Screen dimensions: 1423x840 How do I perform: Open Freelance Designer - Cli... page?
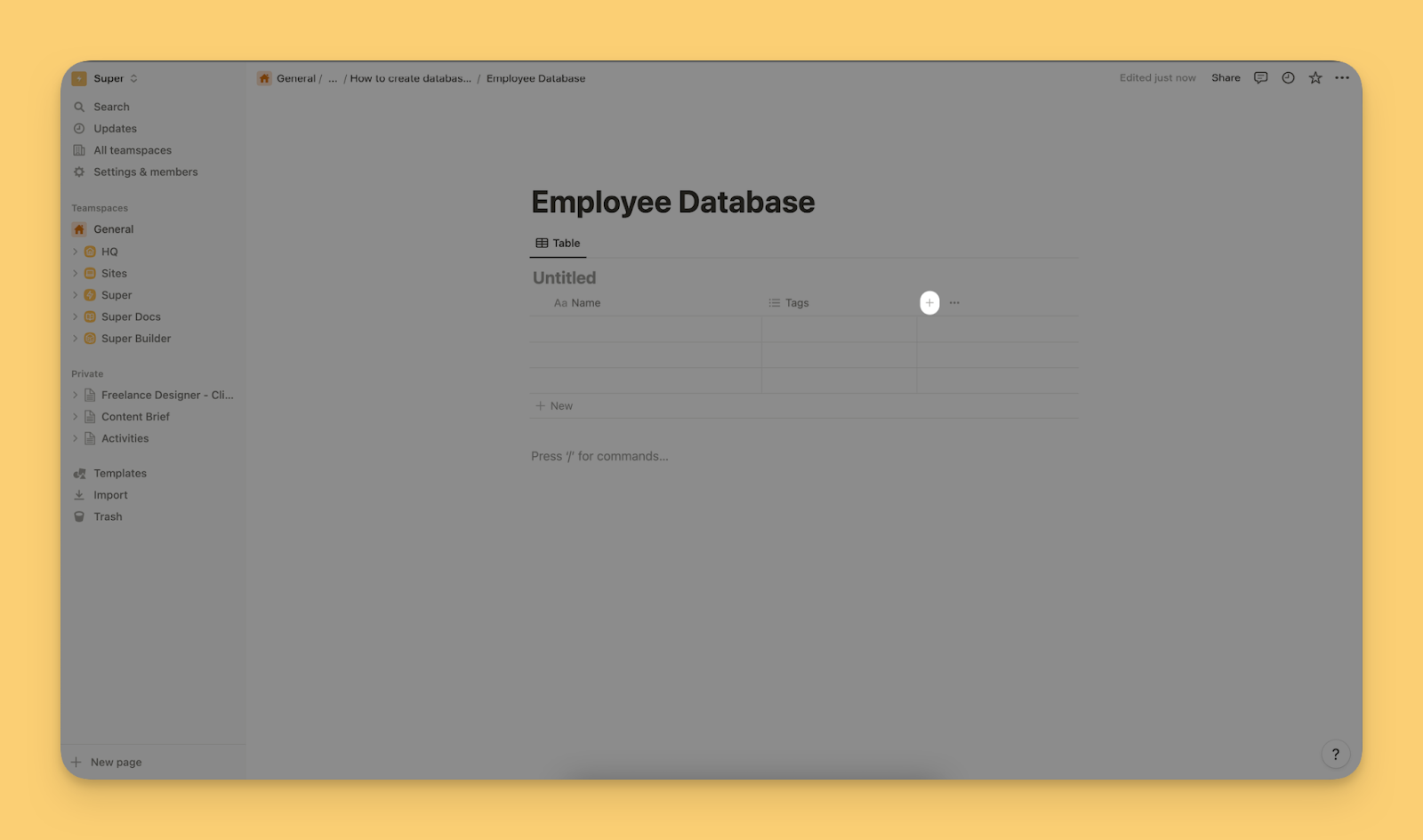coord(167,396)
